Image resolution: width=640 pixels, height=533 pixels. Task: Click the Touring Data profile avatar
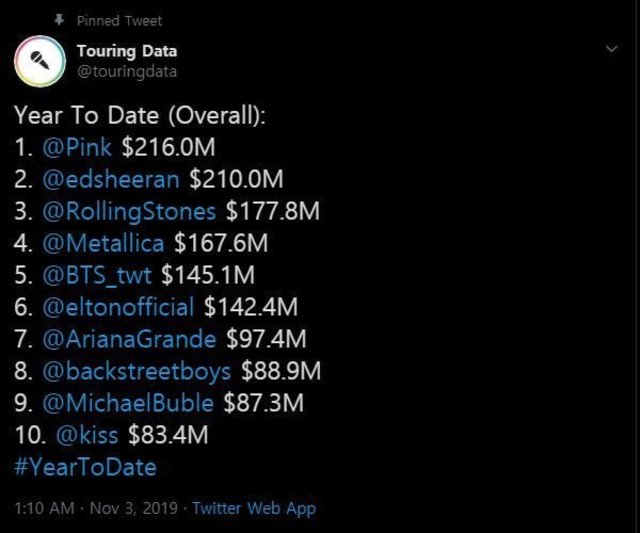pos(40,61)
